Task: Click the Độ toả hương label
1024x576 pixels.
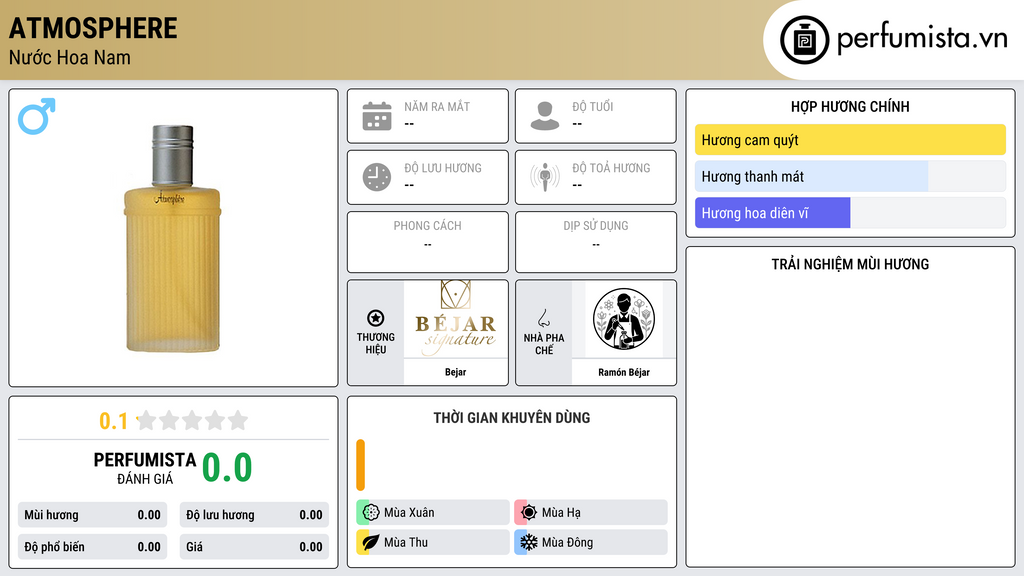Action: click(611, 168)
